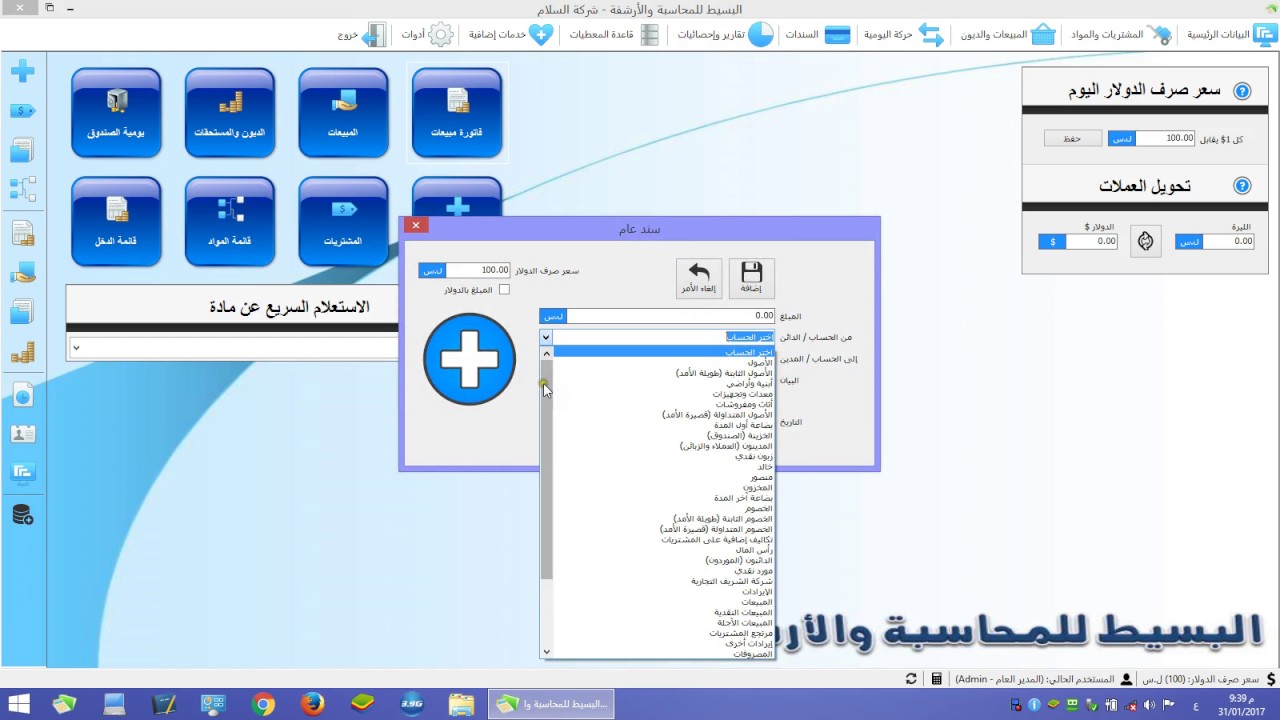Open the خدمات إضافية menu
This screenshot has width=1280, height=720.
pos(511,34)
